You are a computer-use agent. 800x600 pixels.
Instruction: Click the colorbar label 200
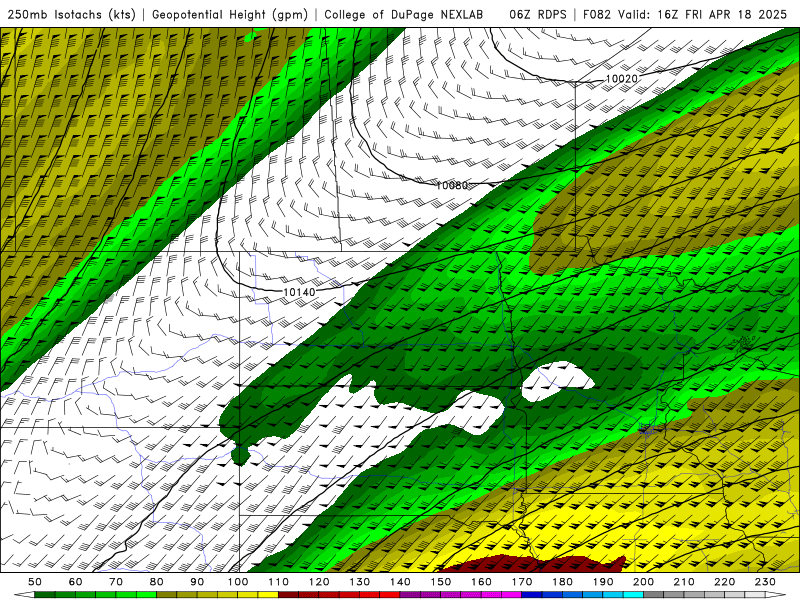pyautogui.click(x=643, y=582)
